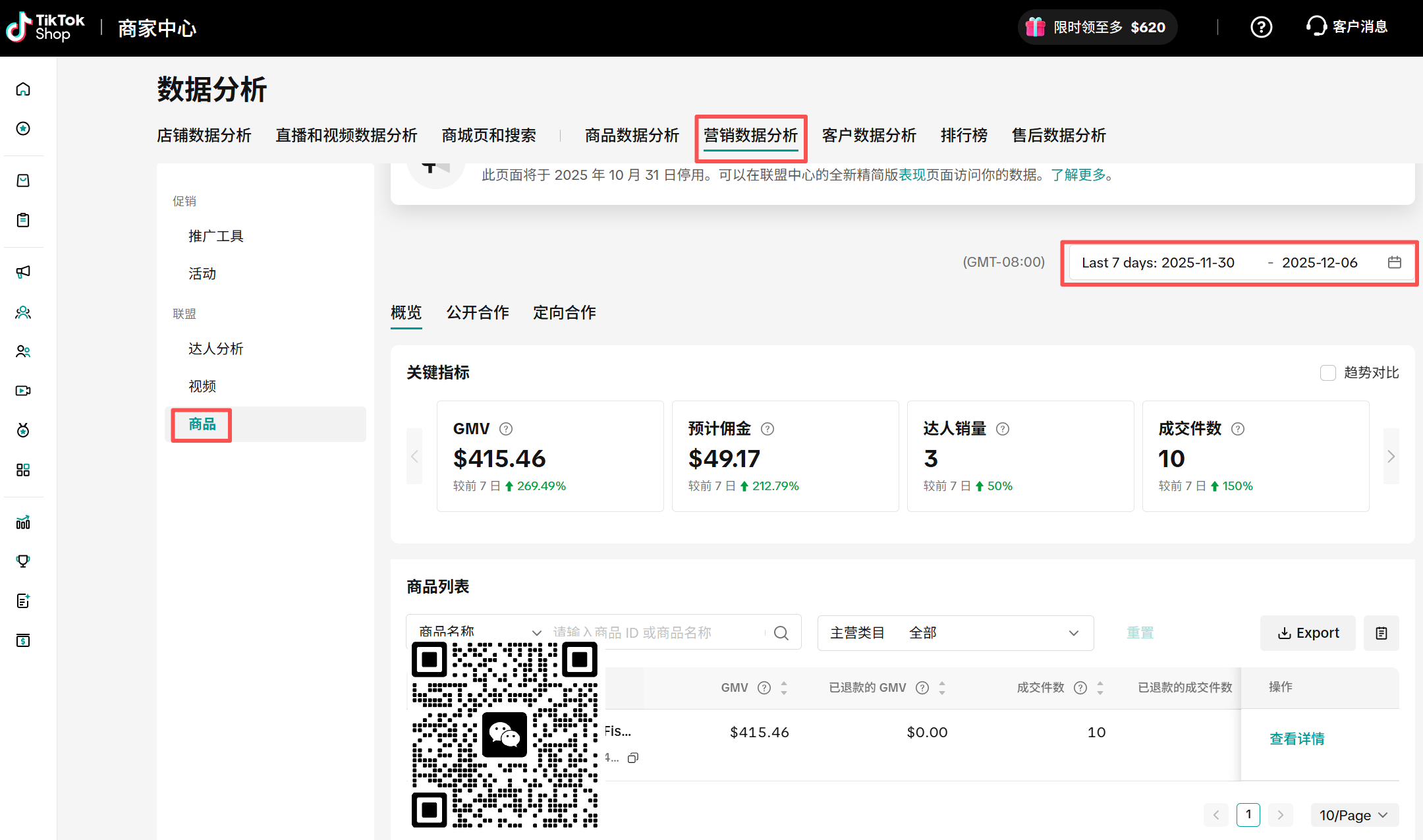Image resolution: width=1423 pixels, height=840 pixels.
Task: Open the clipboard orders sidebar icon
Action: pos(23,220)
